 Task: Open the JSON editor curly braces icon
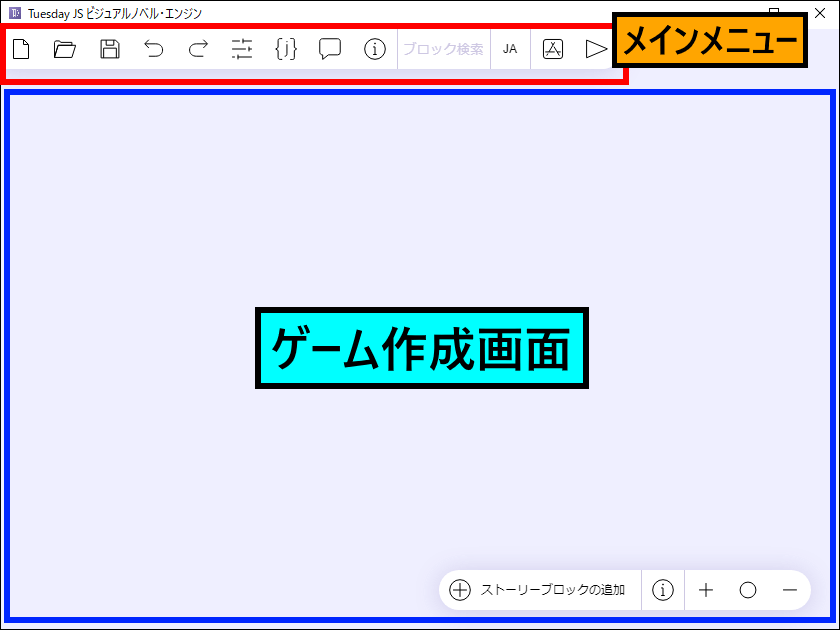pos(286,49)
